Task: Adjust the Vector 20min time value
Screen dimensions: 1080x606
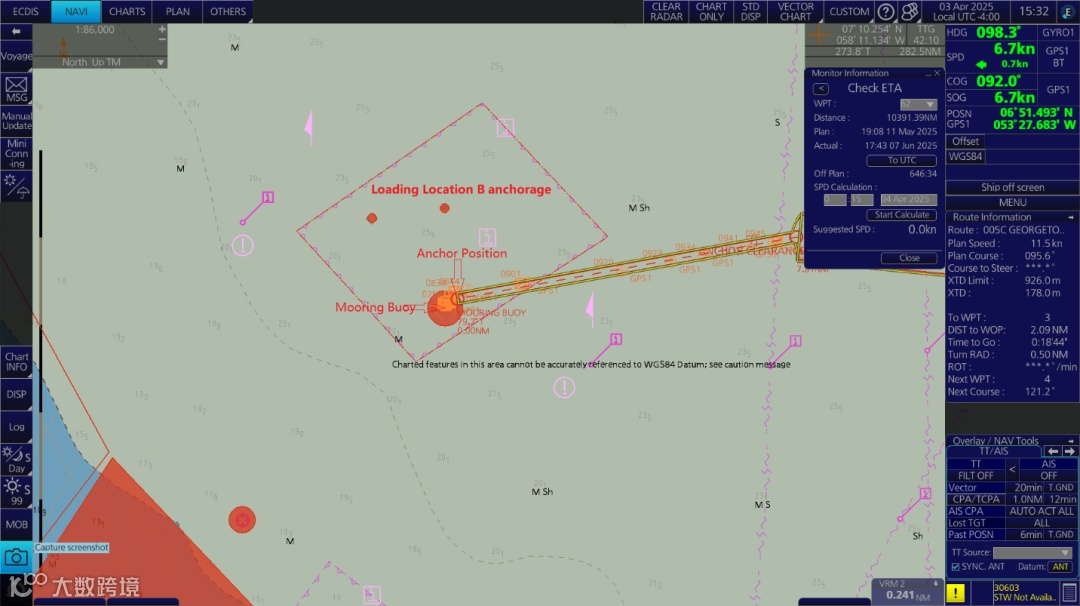Action: tap(1027, 488)
